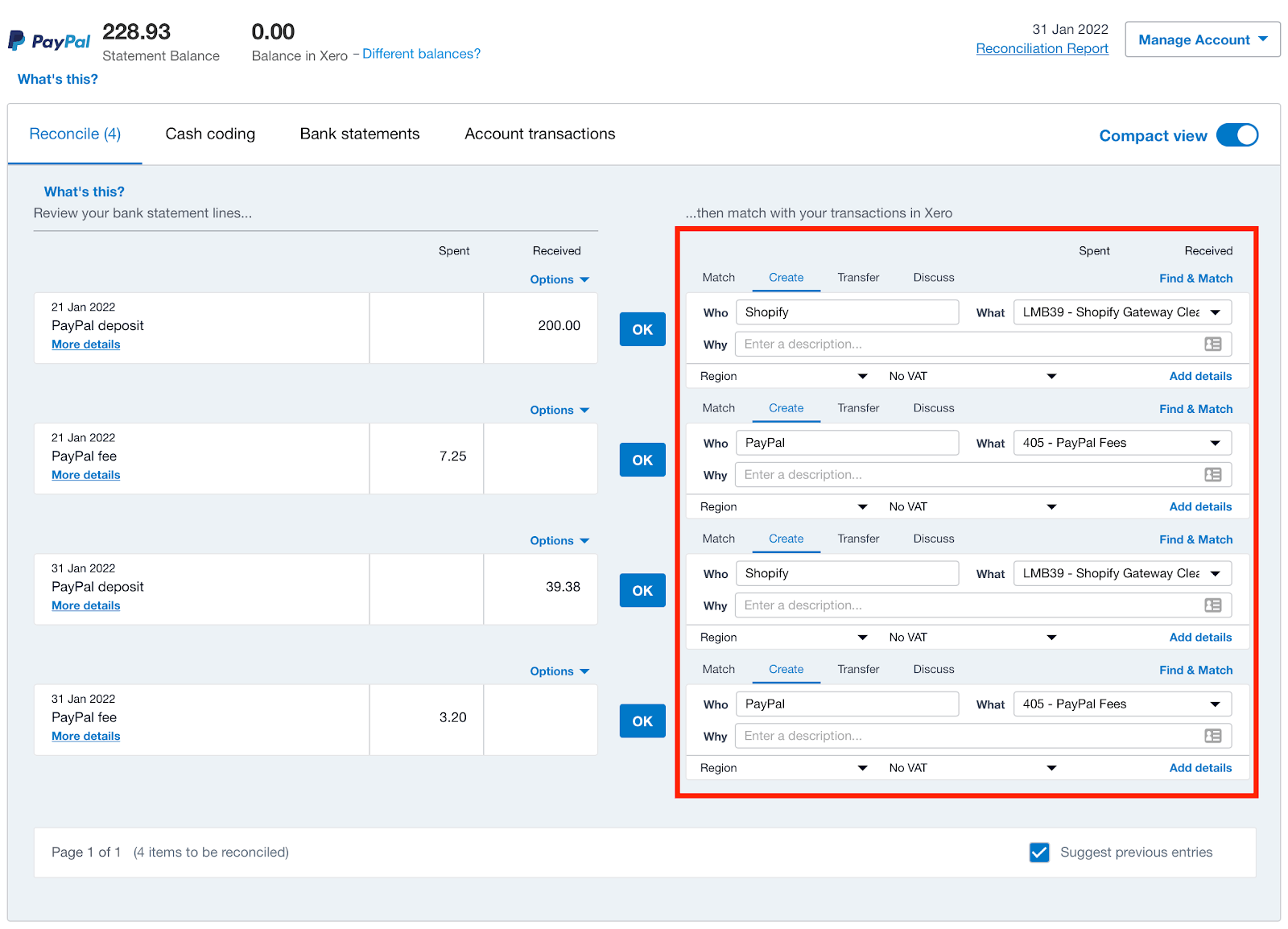Screen dimensions: 1288x929
Task: Open Options for the 21 Jan PayPal deposit
Action: (559, 279)
